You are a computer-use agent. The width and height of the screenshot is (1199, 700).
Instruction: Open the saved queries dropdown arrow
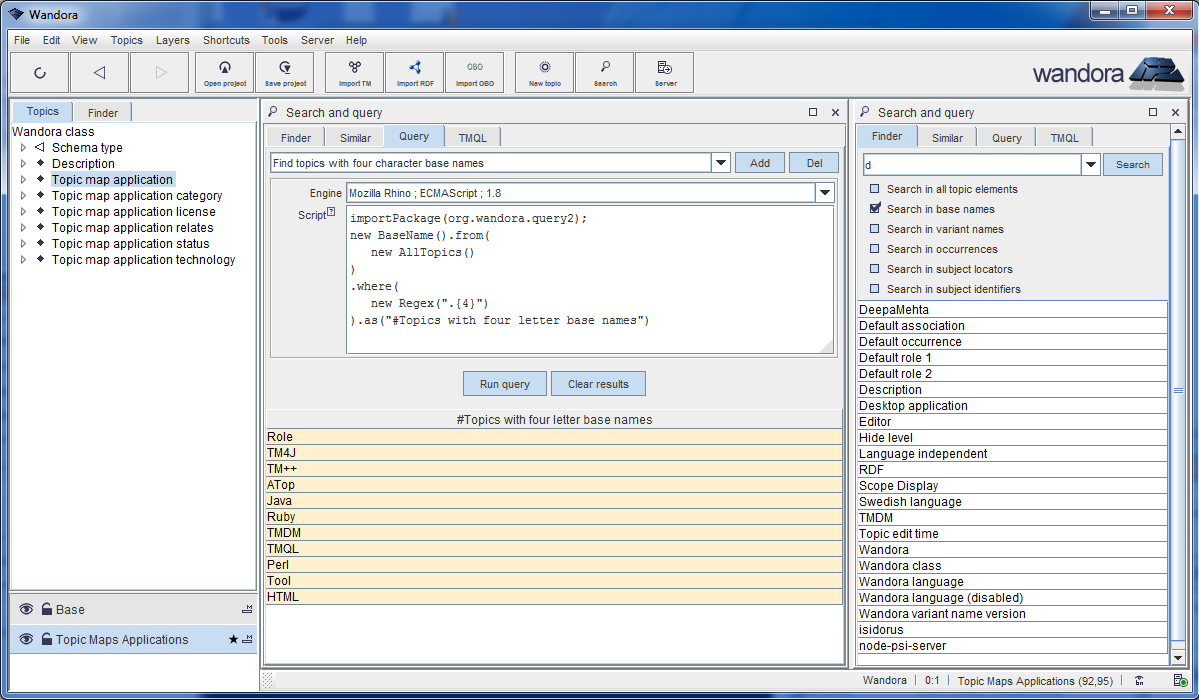[720, 163]
